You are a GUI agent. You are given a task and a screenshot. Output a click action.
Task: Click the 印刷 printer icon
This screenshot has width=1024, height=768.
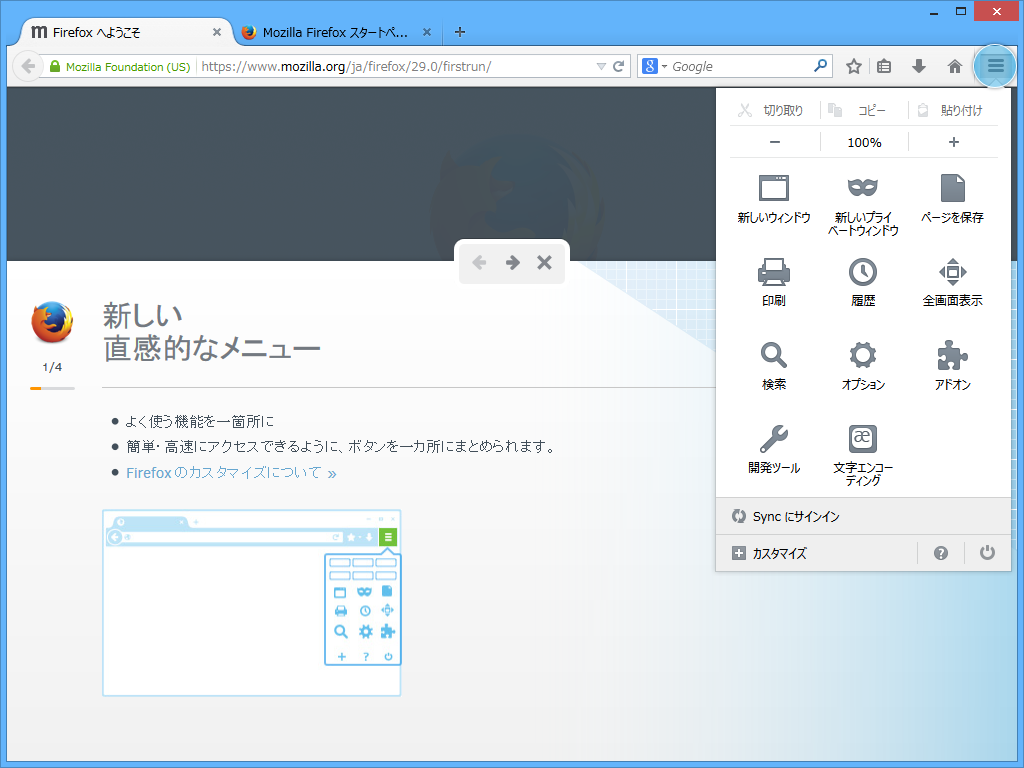(x=774, y=282)
